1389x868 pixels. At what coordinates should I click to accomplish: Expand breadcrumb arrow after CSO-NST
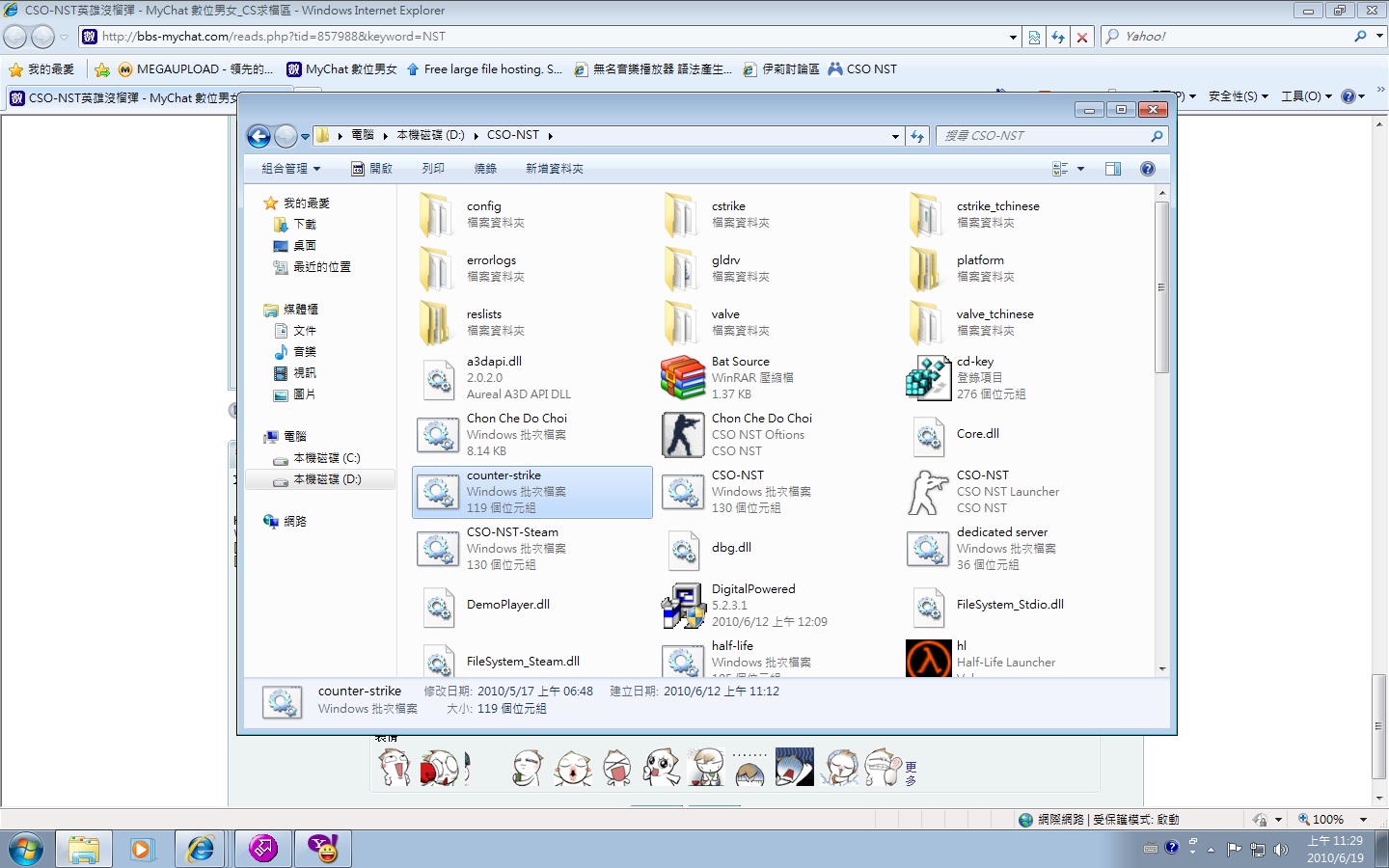(550, 136)
